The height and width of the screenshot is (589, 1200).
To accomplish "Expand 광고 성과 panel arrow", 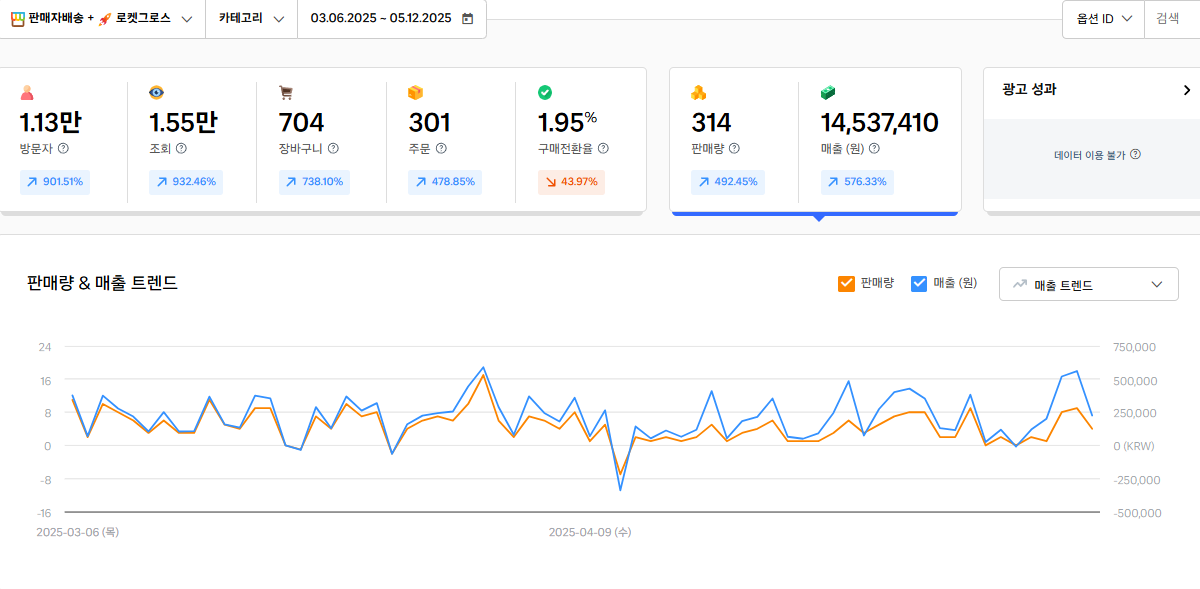I will coord(1186,90).
